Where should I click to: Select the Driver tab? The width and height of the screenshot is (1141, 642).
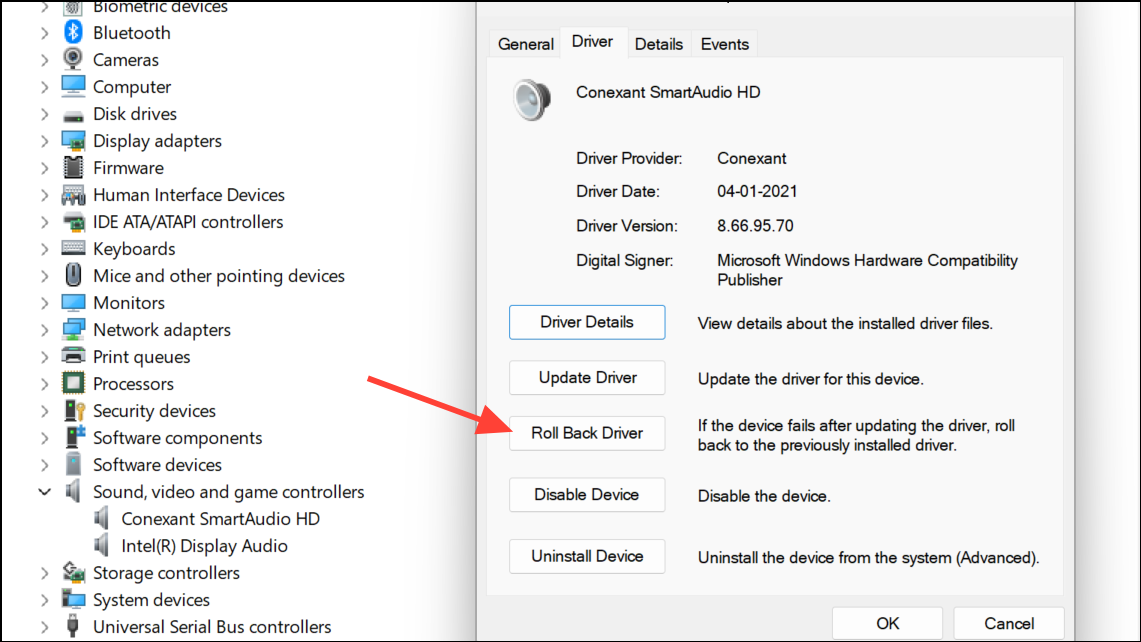(592, 41)
